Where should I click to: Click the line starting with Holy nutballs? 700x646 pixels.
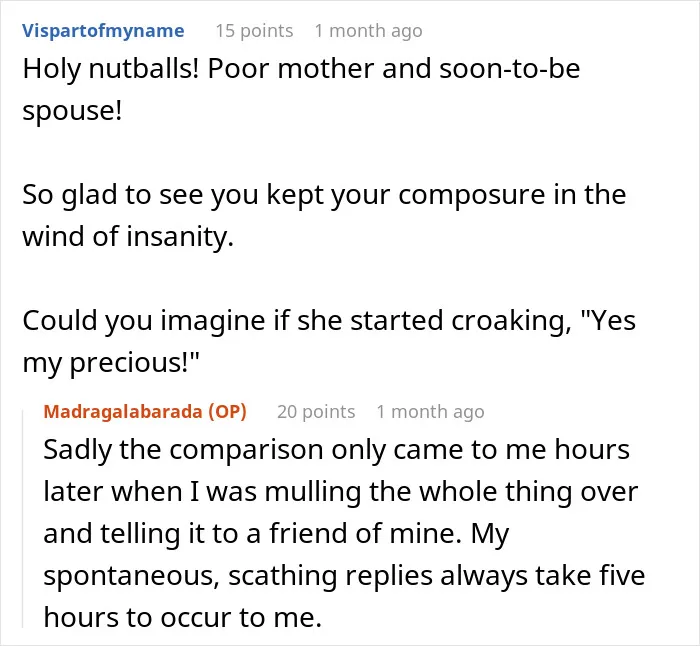pyautogui.click(x=301, y=69)
